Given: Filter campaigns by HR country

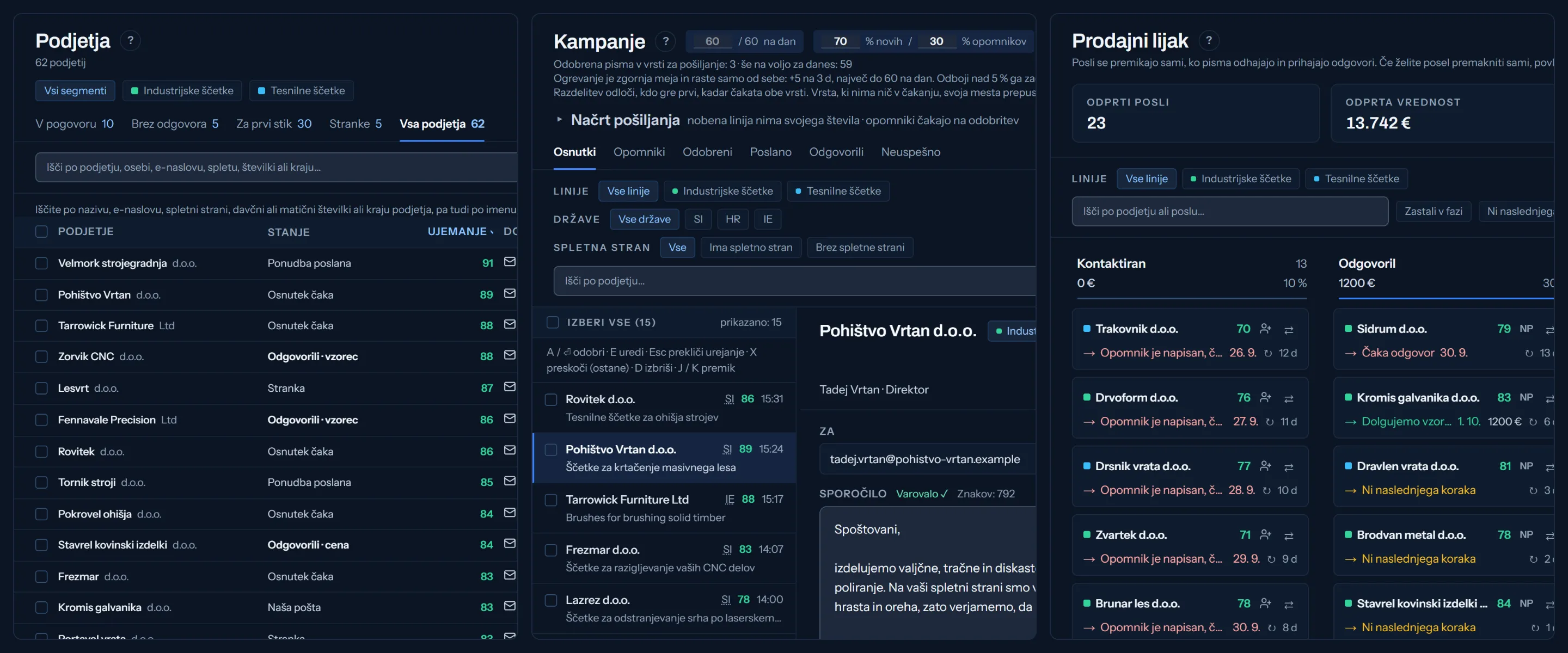Looking at the screenshot, I should click(733, 219).
